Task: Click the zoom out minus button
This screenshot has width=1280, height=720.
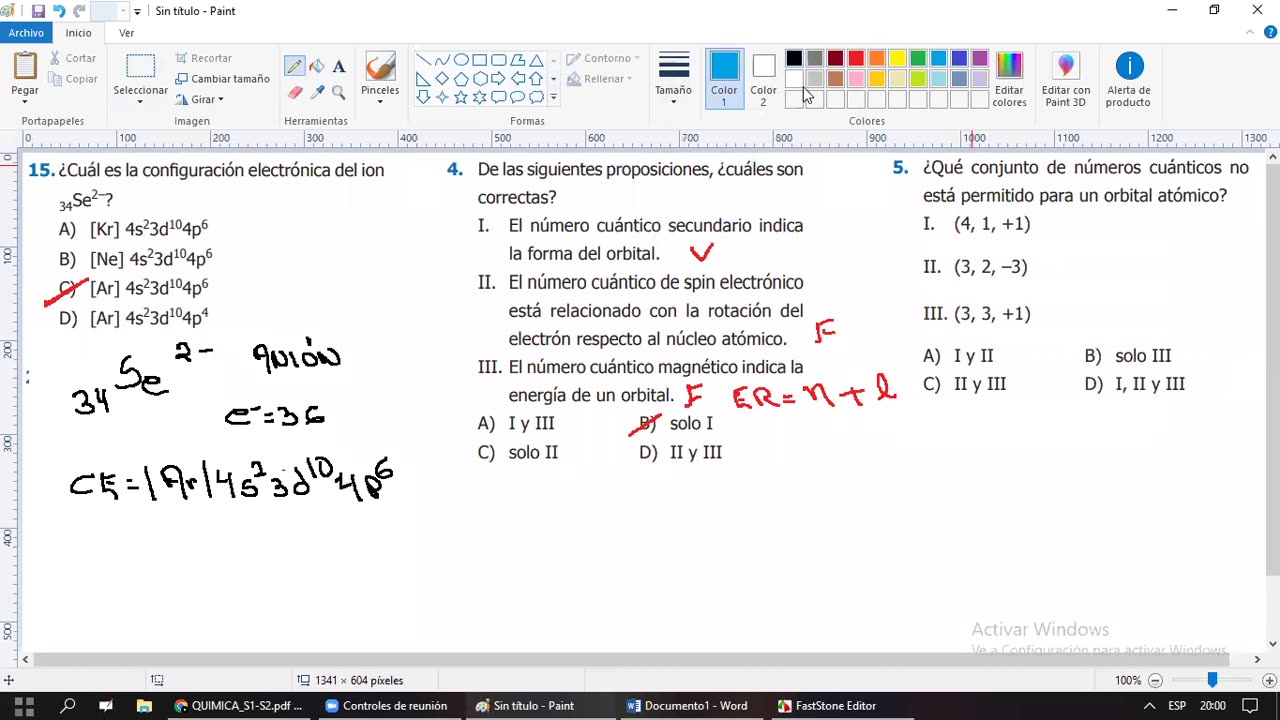Action: point(1155,680)
